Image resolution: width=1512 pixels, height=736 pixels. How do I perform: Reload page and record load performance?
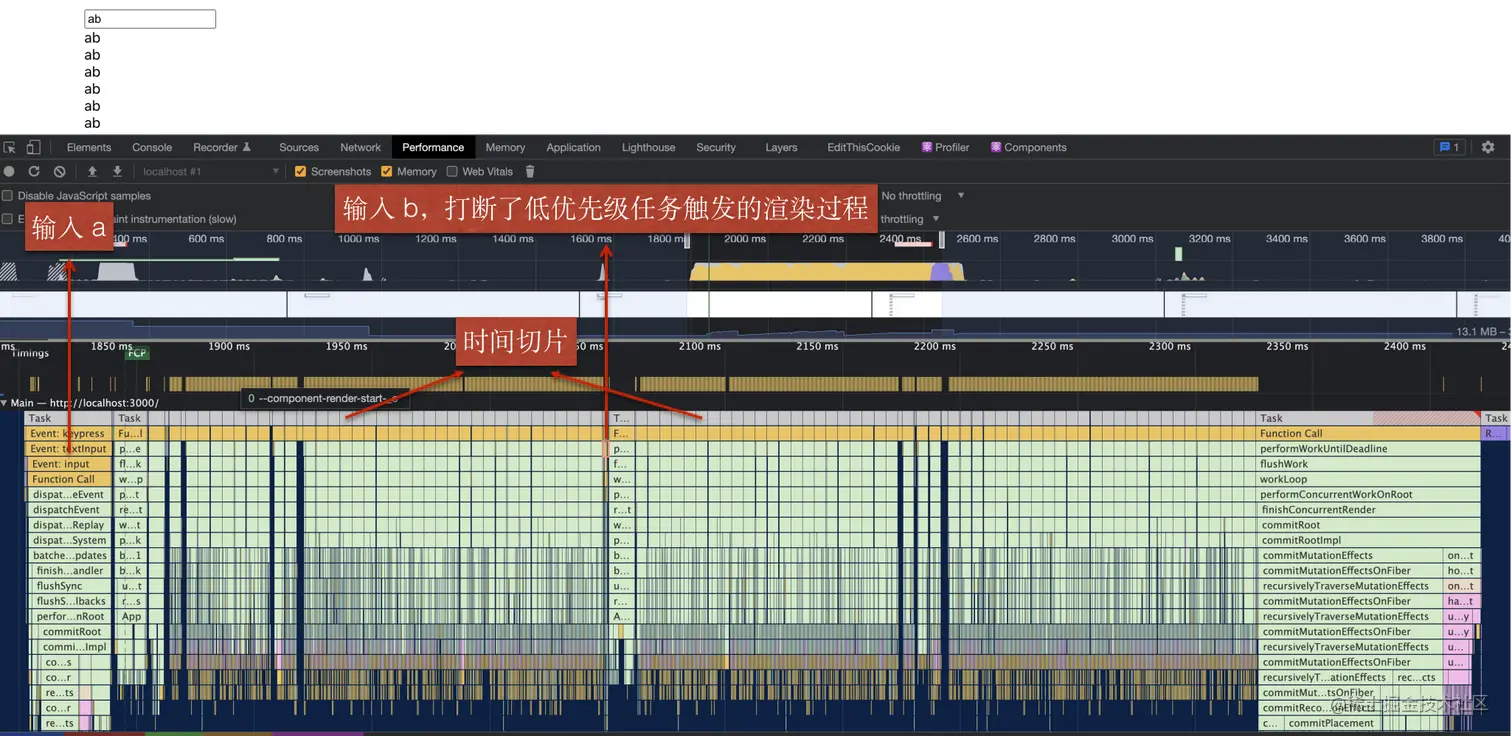tap(33, 171)
